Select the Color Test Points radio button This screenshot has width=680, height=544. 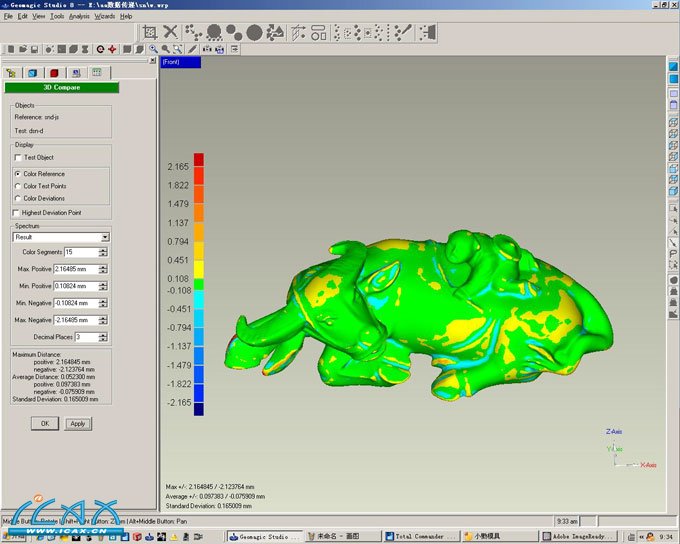18,186
